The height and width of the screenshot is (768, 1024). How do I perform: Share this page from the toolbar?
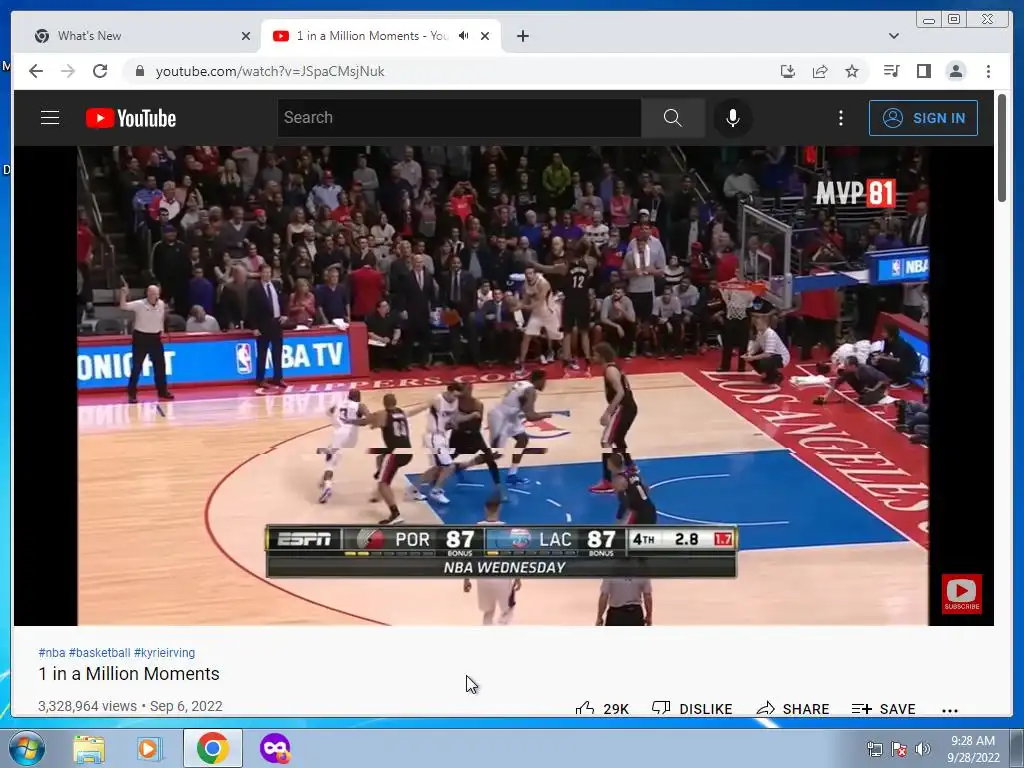pyautogui.click(x=820, y=71)
